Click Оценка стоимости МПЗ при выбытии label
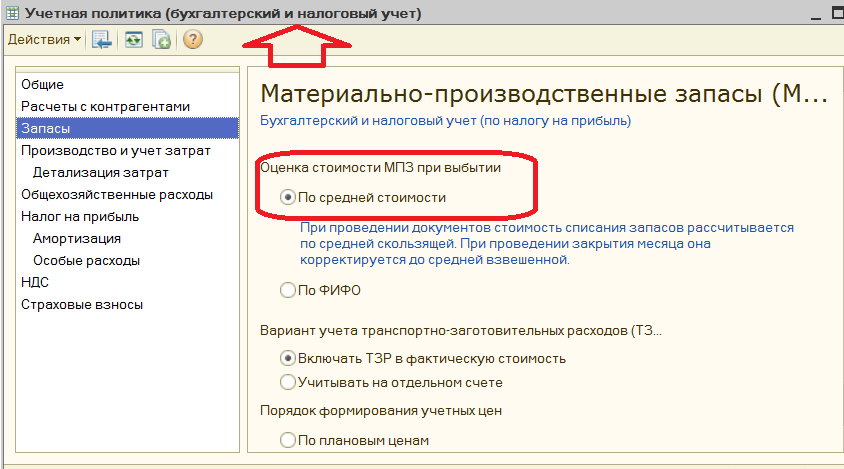The height and width of the screenshot is (469, 844). 381,167
